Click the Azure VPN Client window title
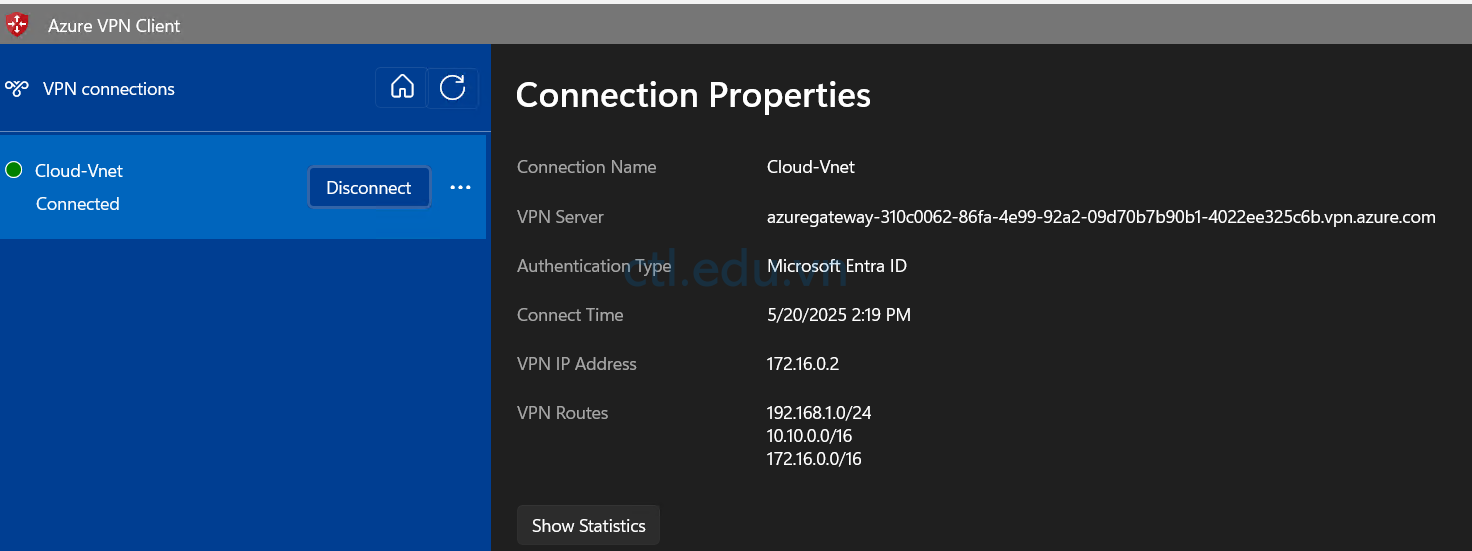 [x=114, y=26]
